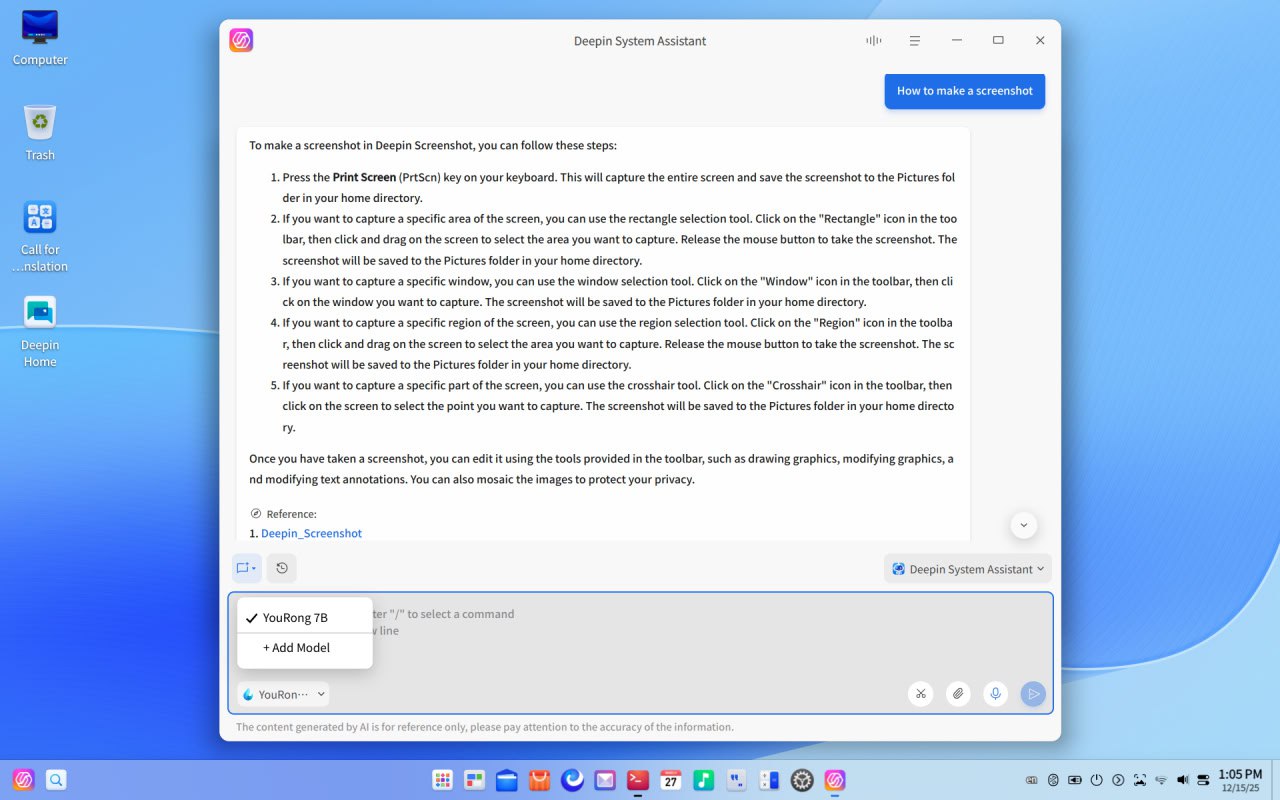1280x800 pixels.
Task: Open the Calculator in the dock
Action: (769, 780)
